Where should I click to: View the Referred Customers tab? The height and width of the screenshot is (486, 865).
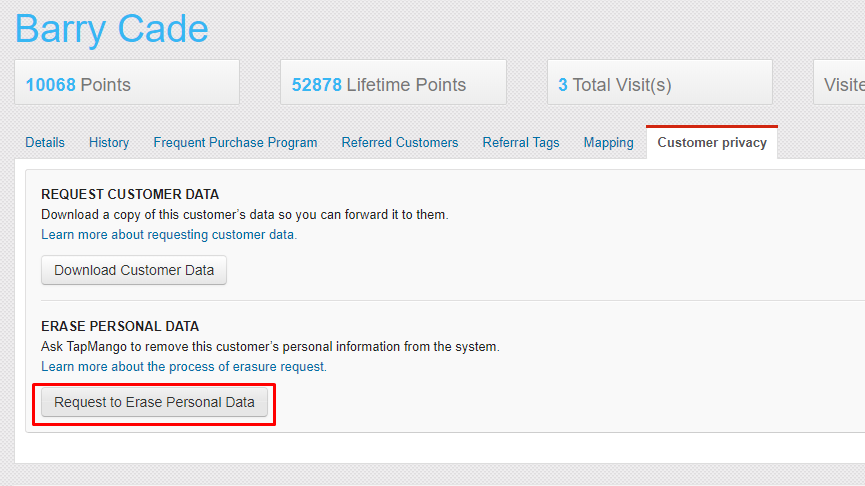click(x=399, y=142)
